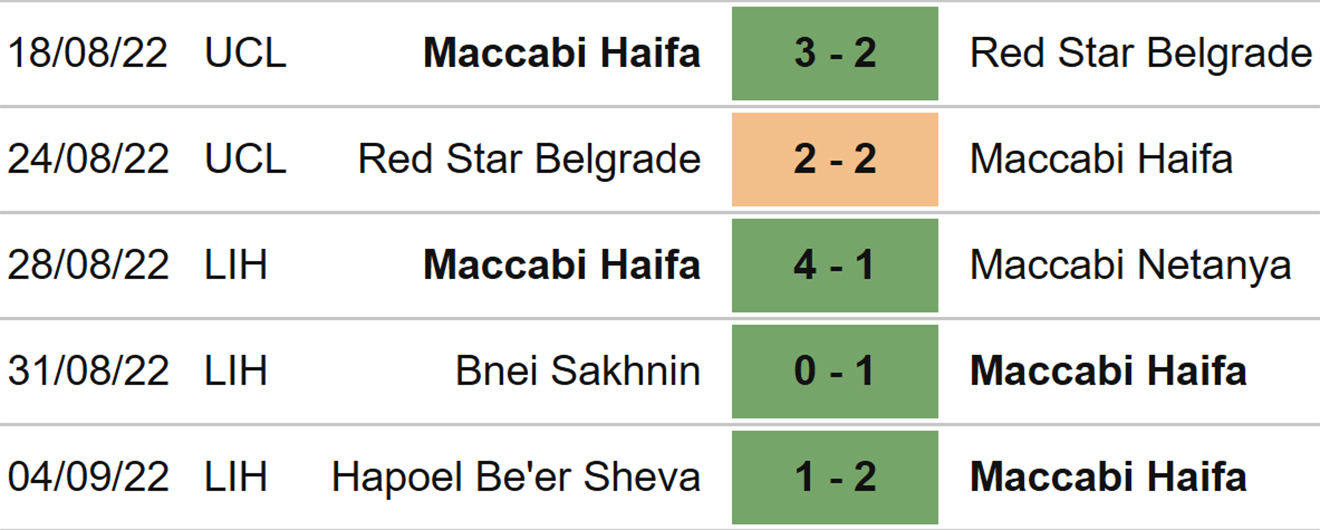The height and width of the screenshot is (530, 1320).
Task: Click Maccabi Netanya team name
Action: click(x=1130, y=266)
